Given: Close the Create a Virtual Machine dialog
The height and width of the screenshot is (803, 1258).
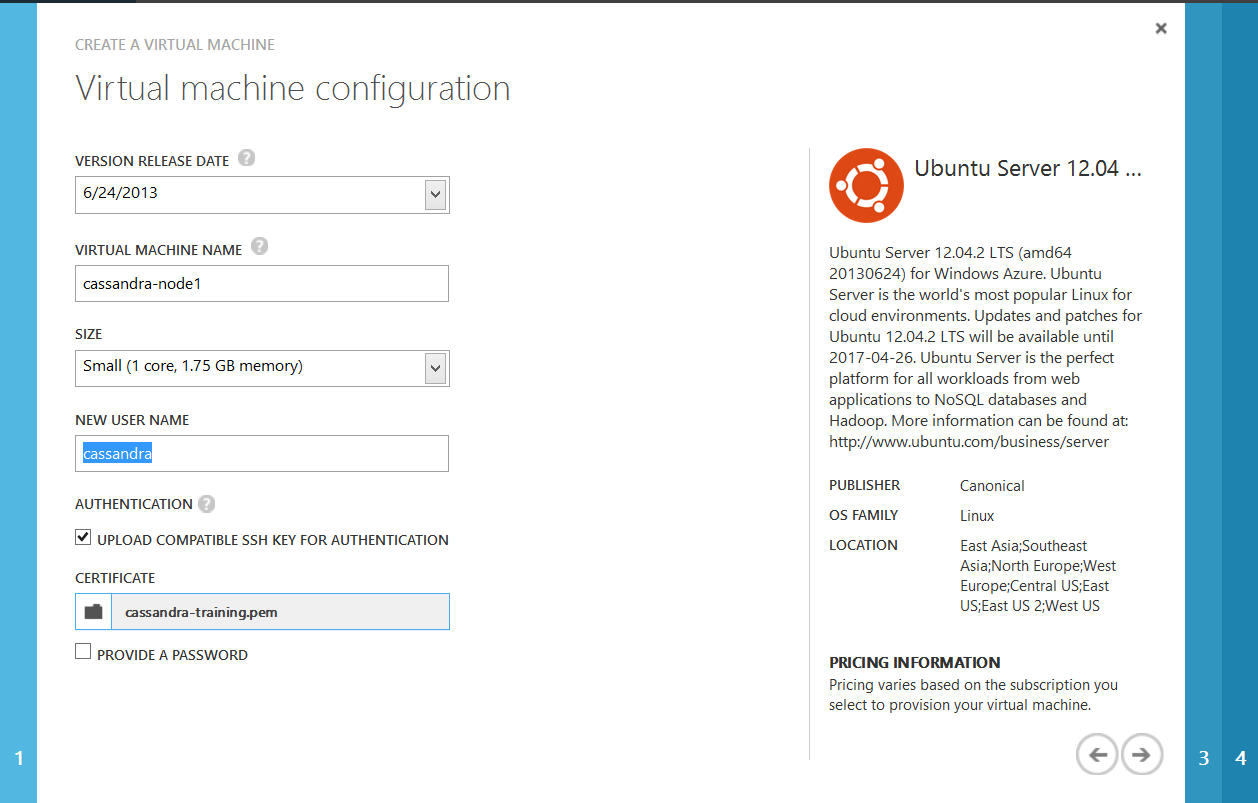Looking at the screenshot, I should (1161, 28).
